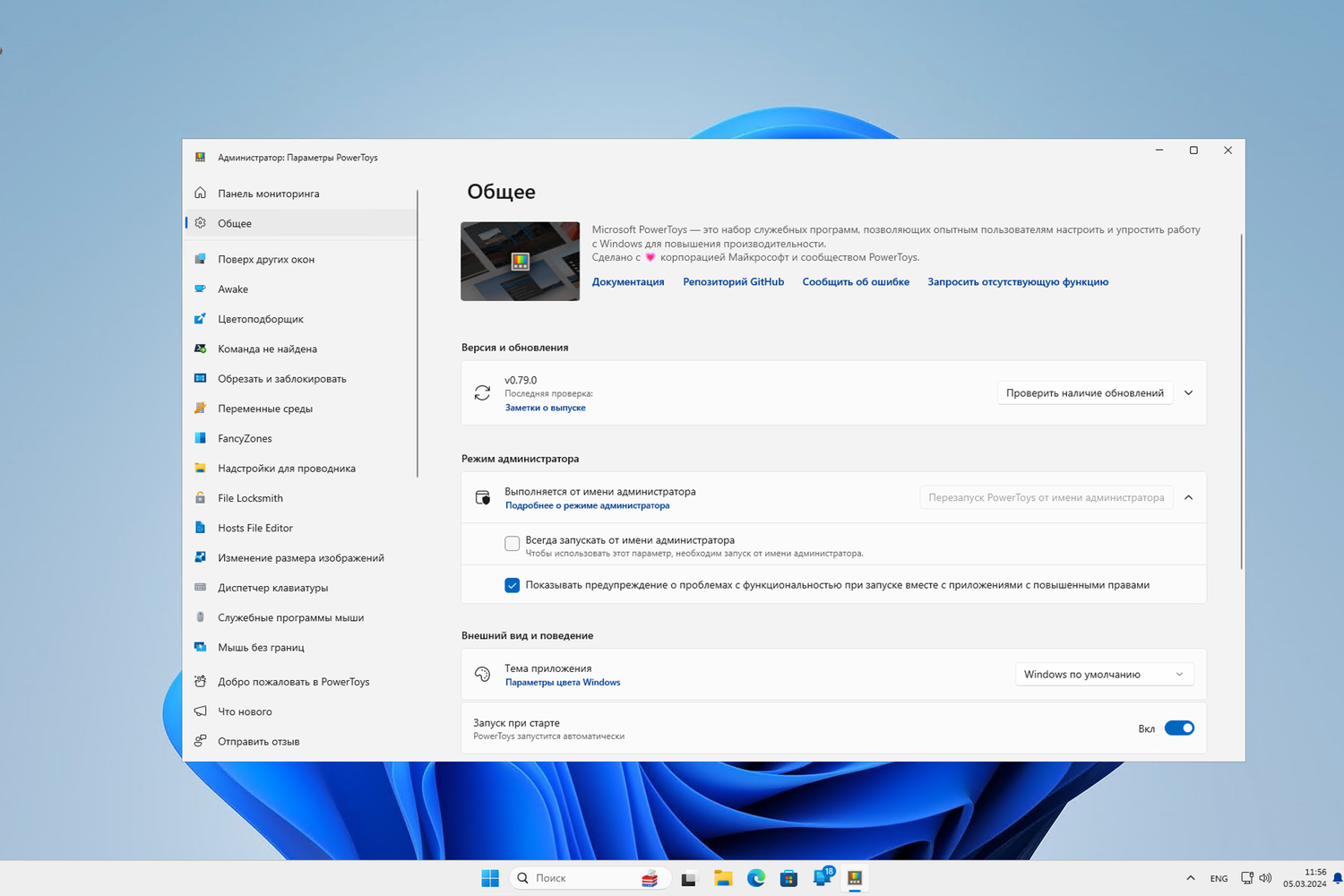This screenshot has width=1344, height=896.
Task: Click the ENG language indicator in tray
Action: click(x=1219, y=878)
